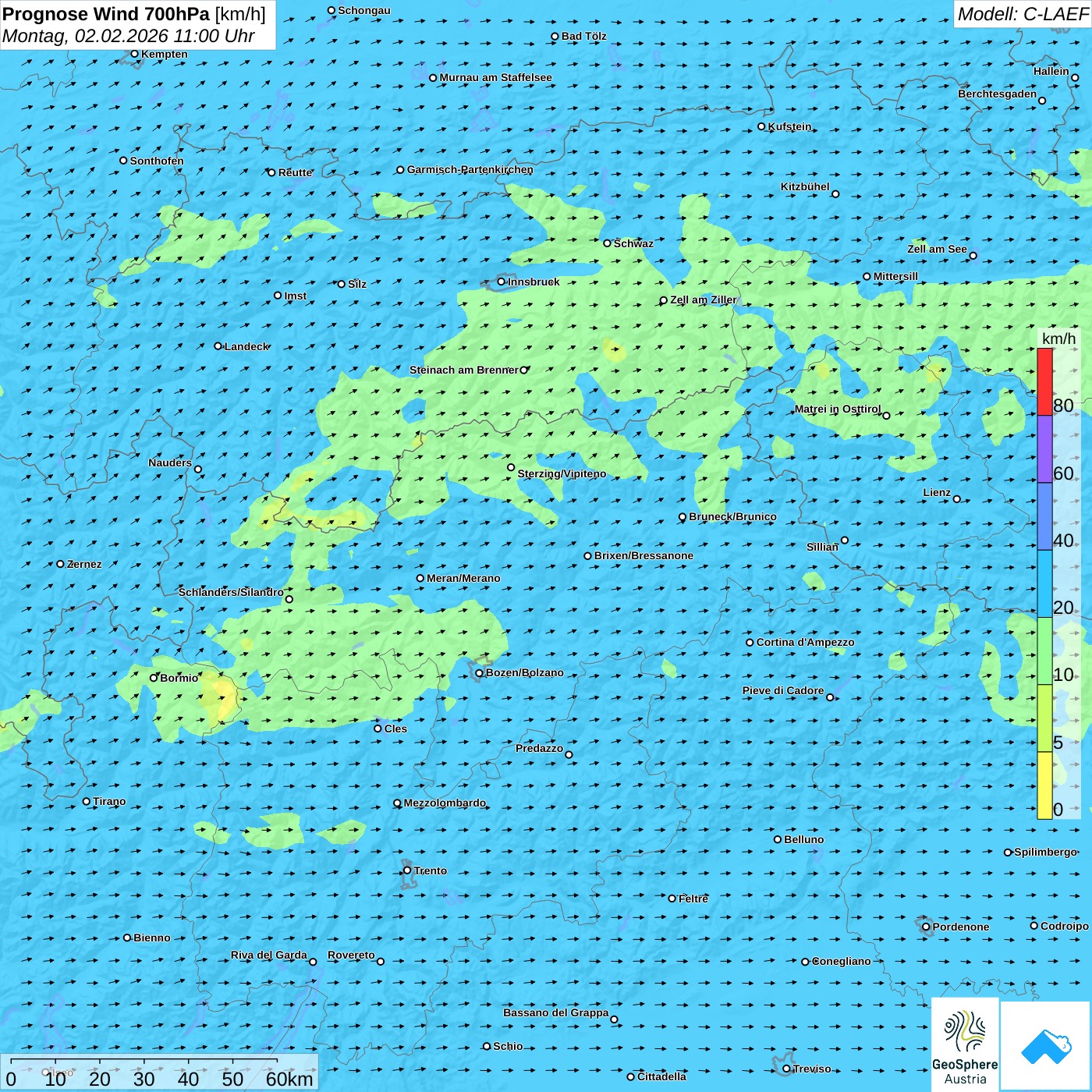Click the 'Meran/Merano' label
The height and width of the screenshot is (1092, 1092).
pos(463,578)
